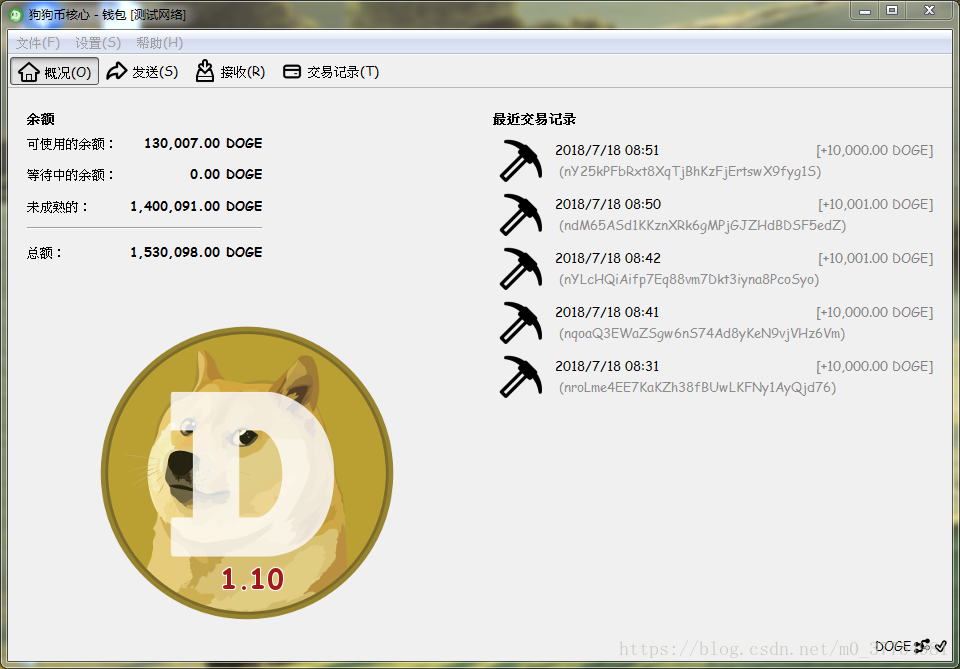The height and width of the screenshot is (669, 960).
Task: Click the Dogecoin app icon in title bar
Action: tap(16, 15)
